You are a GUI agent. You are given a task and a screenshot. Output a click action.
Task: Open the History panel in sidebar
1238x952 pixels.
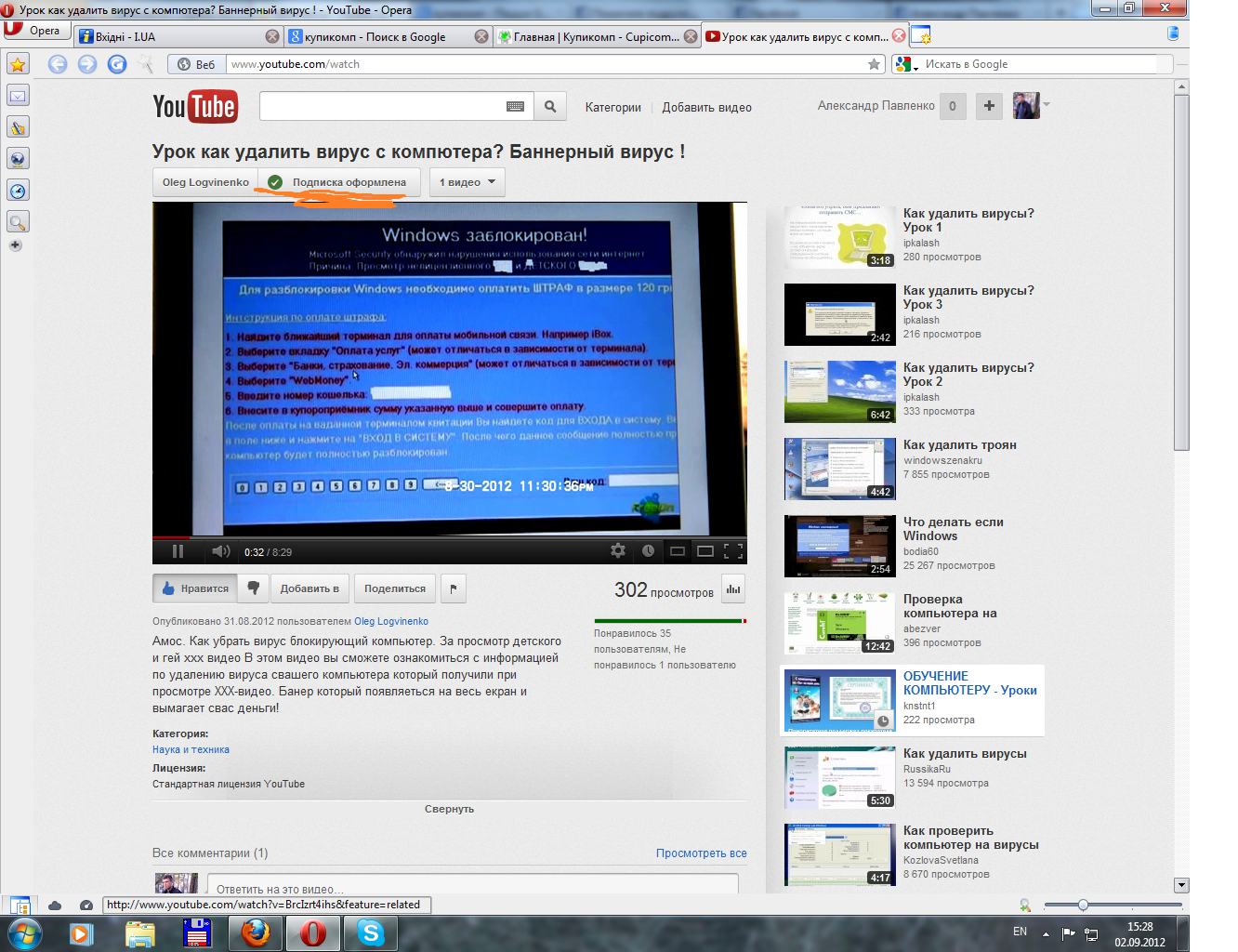click(18, 191)
